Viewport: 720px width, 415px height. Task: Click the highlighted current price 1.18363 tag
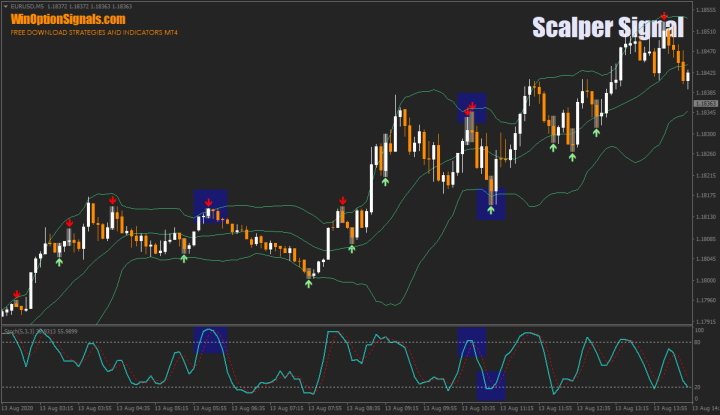(x=706, y=104)
